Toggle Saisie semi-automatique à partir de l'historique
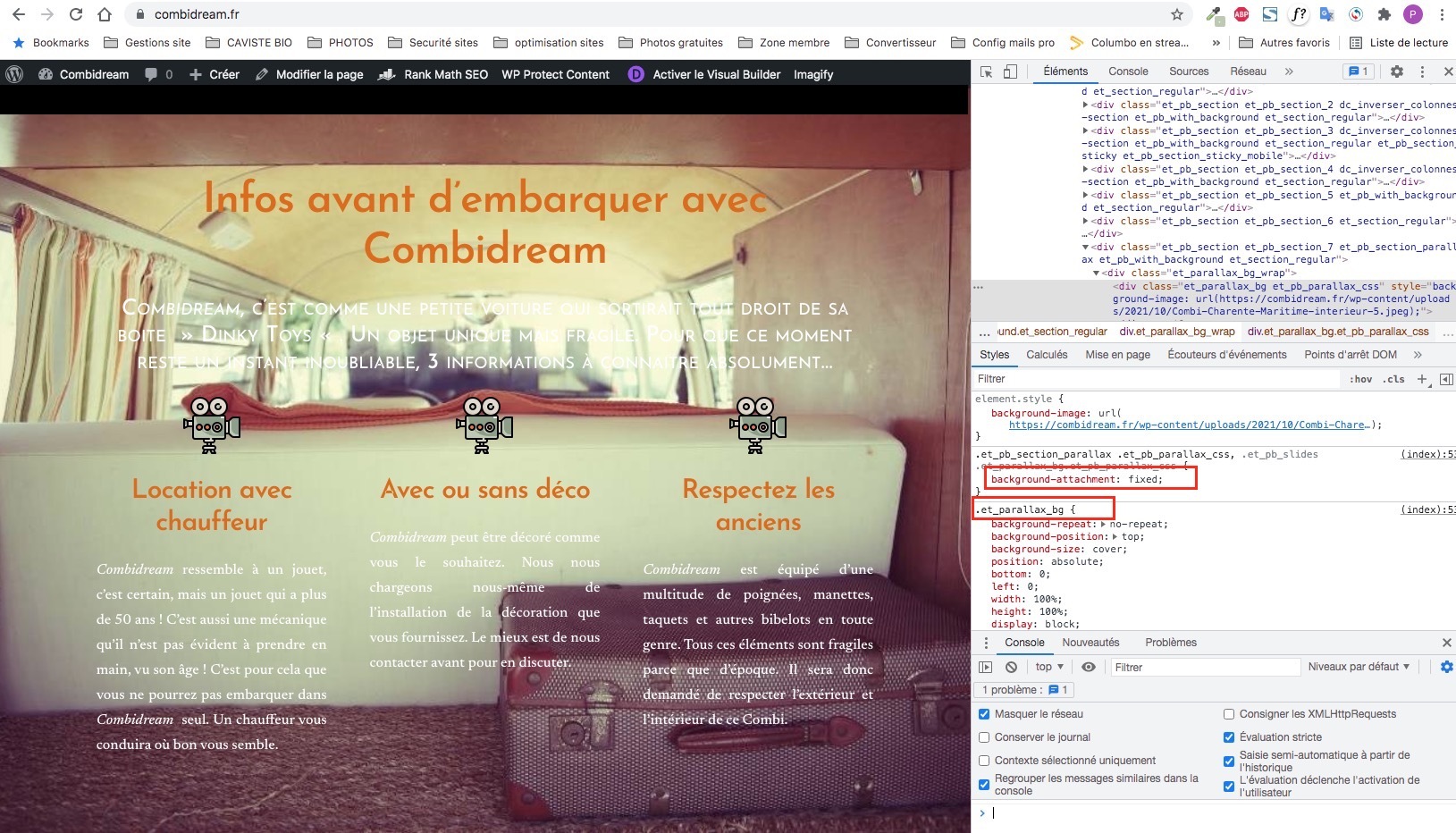1456x833 pixels. 1229,761
